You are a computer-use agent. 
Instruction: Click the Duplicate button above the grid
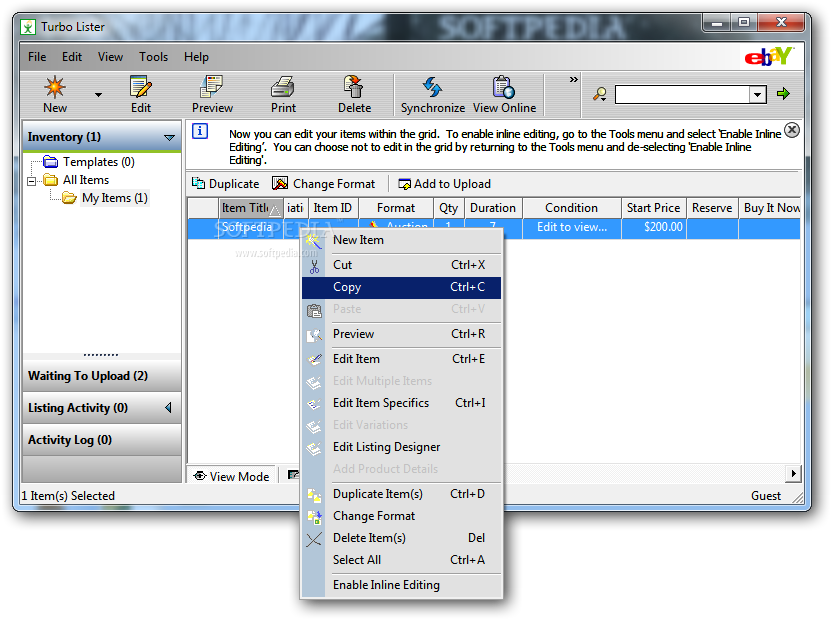point(226,184)
